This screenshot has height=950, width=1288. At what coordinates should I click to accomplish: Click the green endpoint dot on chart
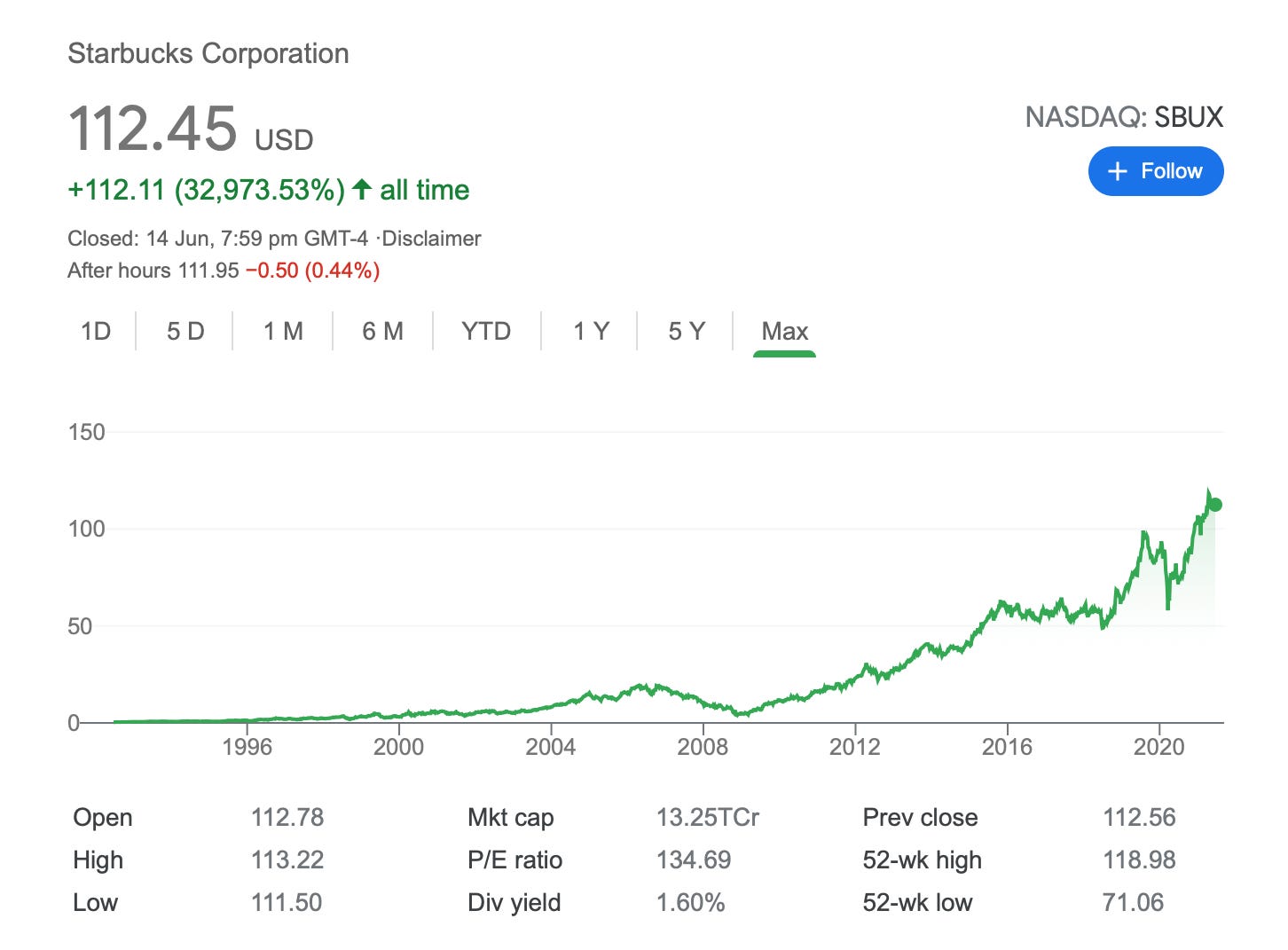[1215, 505]
